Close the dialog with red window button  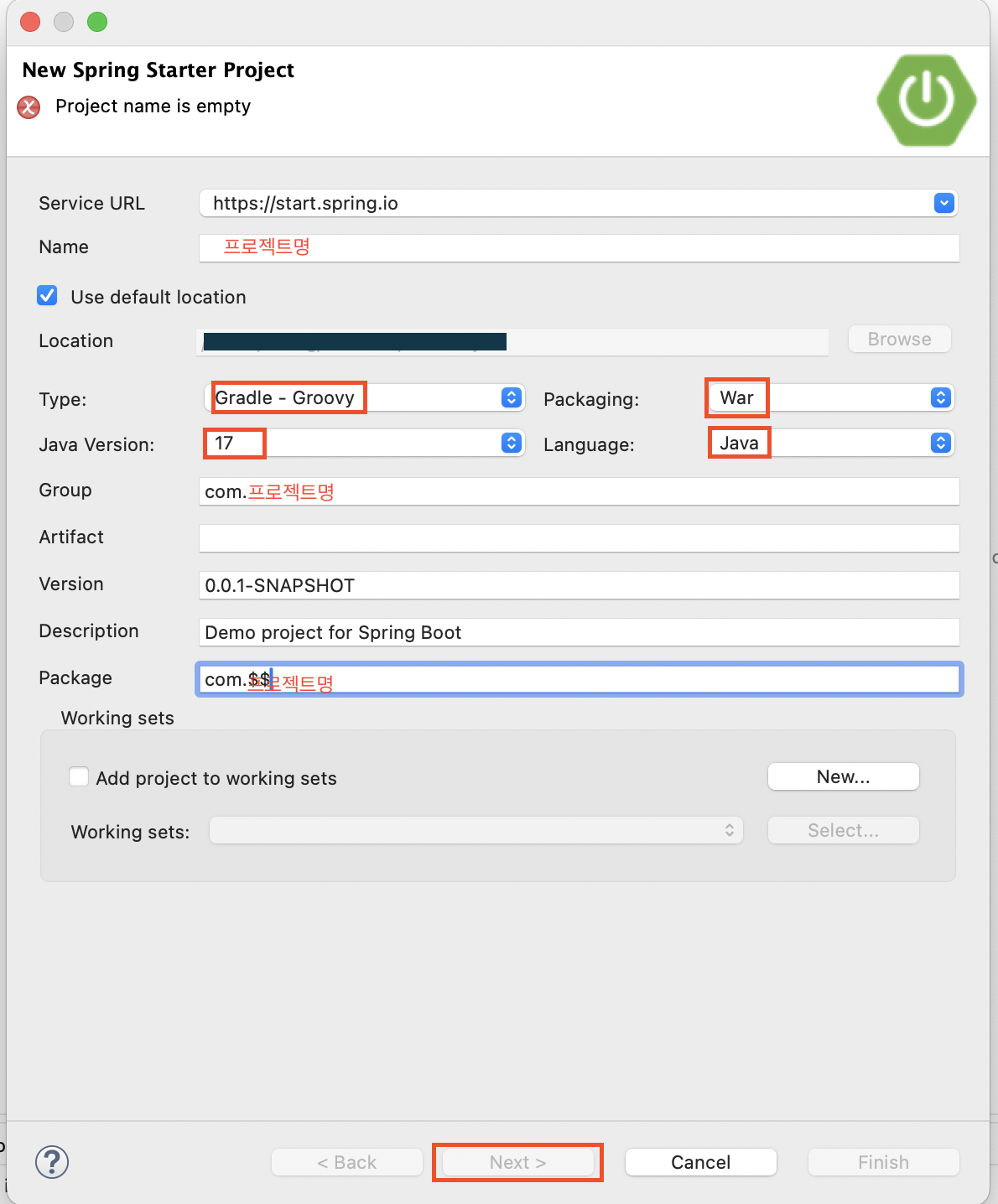(30, 22)
